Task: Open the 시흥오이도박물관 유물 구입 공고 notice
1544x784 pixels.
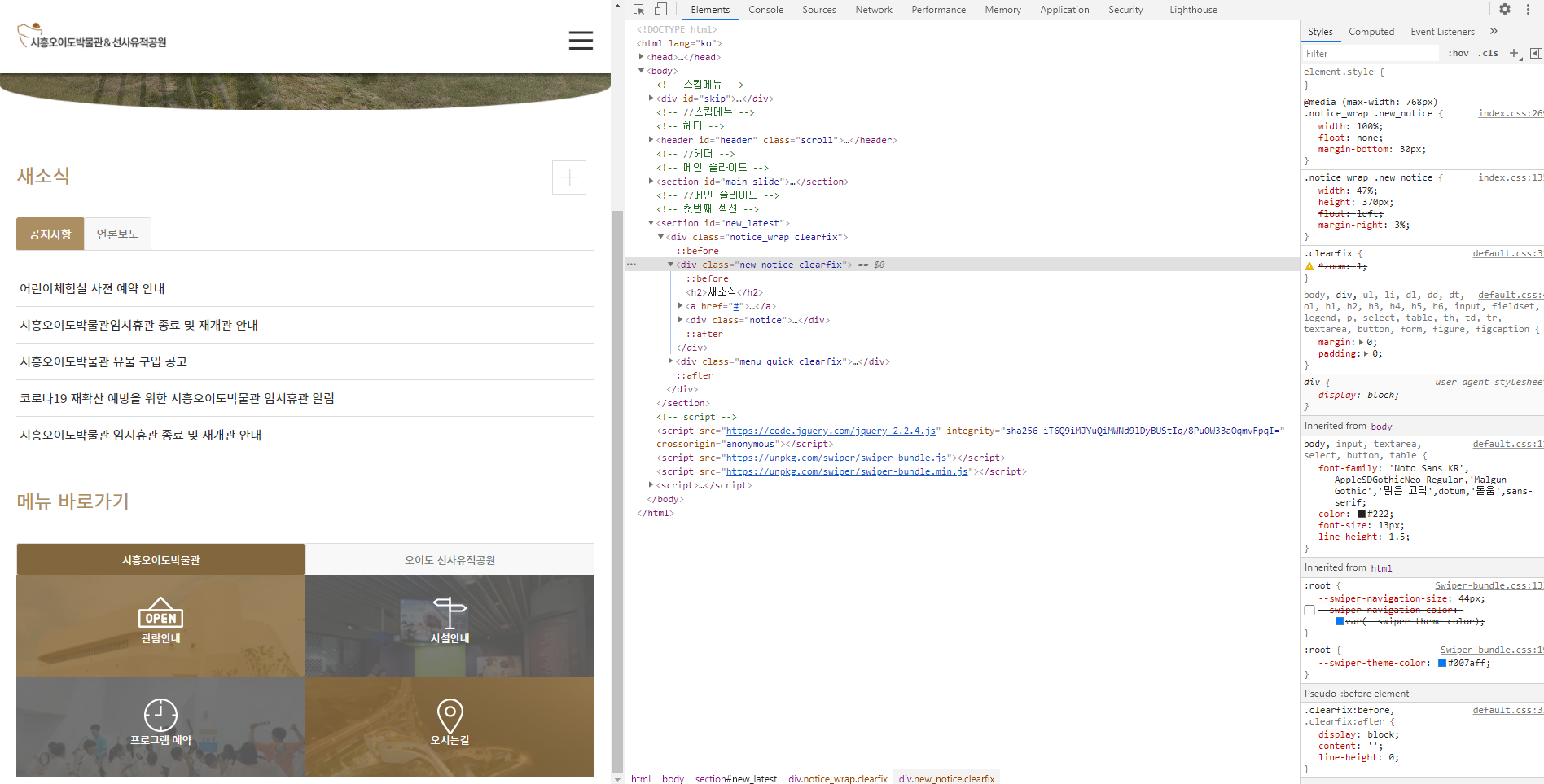Action: [x=103, y=361]
